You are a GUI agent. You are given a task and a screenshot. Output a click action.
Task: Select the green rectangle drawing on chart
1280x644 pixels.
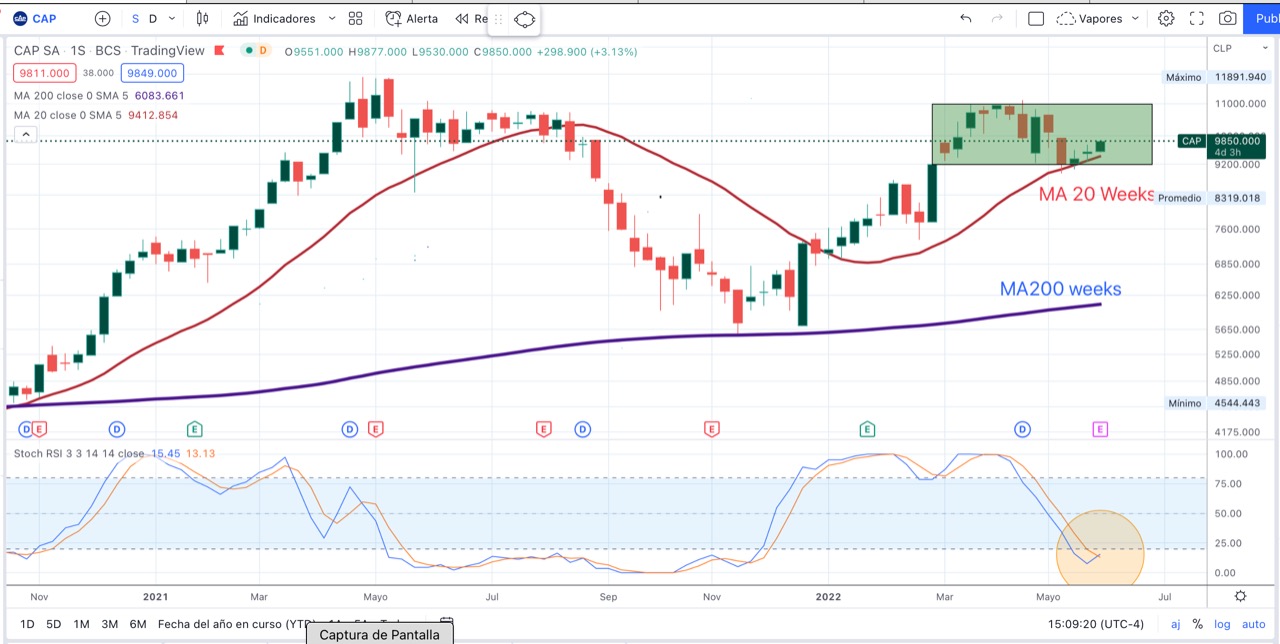tap(1042, 134)
